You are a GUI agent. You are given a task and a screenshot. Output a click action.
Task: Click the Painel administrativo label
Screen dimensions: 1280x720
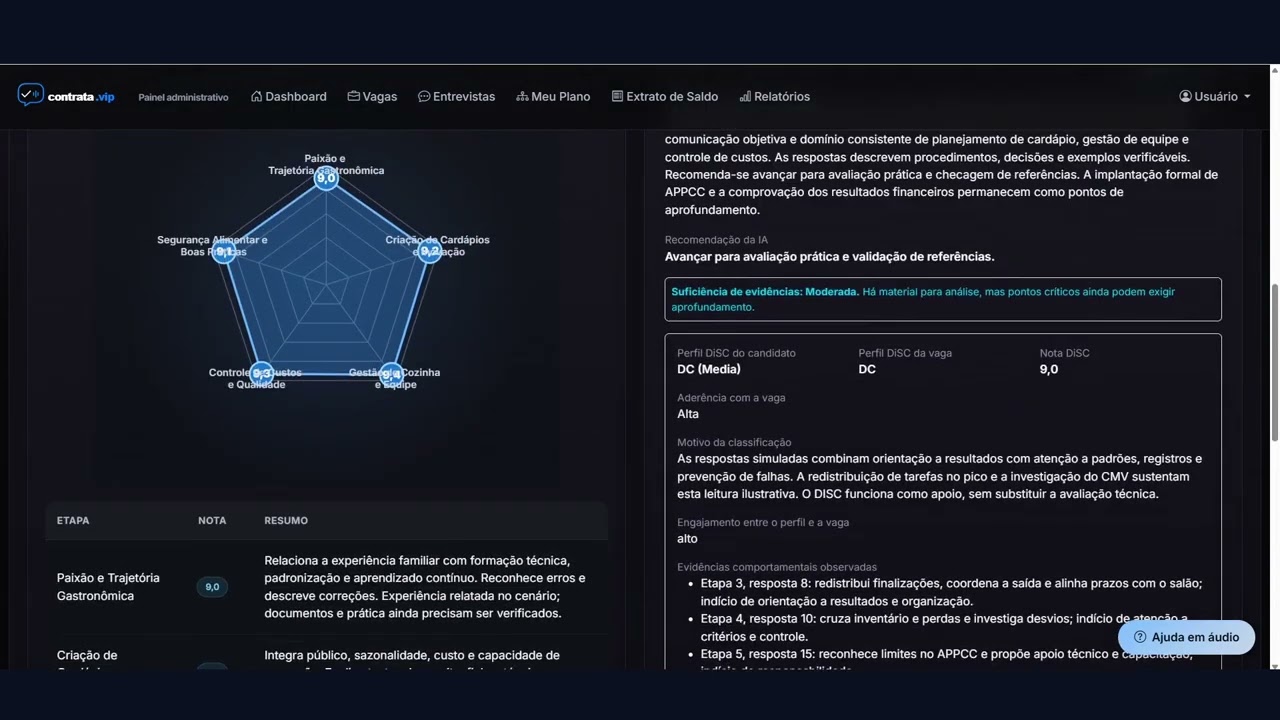click(x=183, y=97)
